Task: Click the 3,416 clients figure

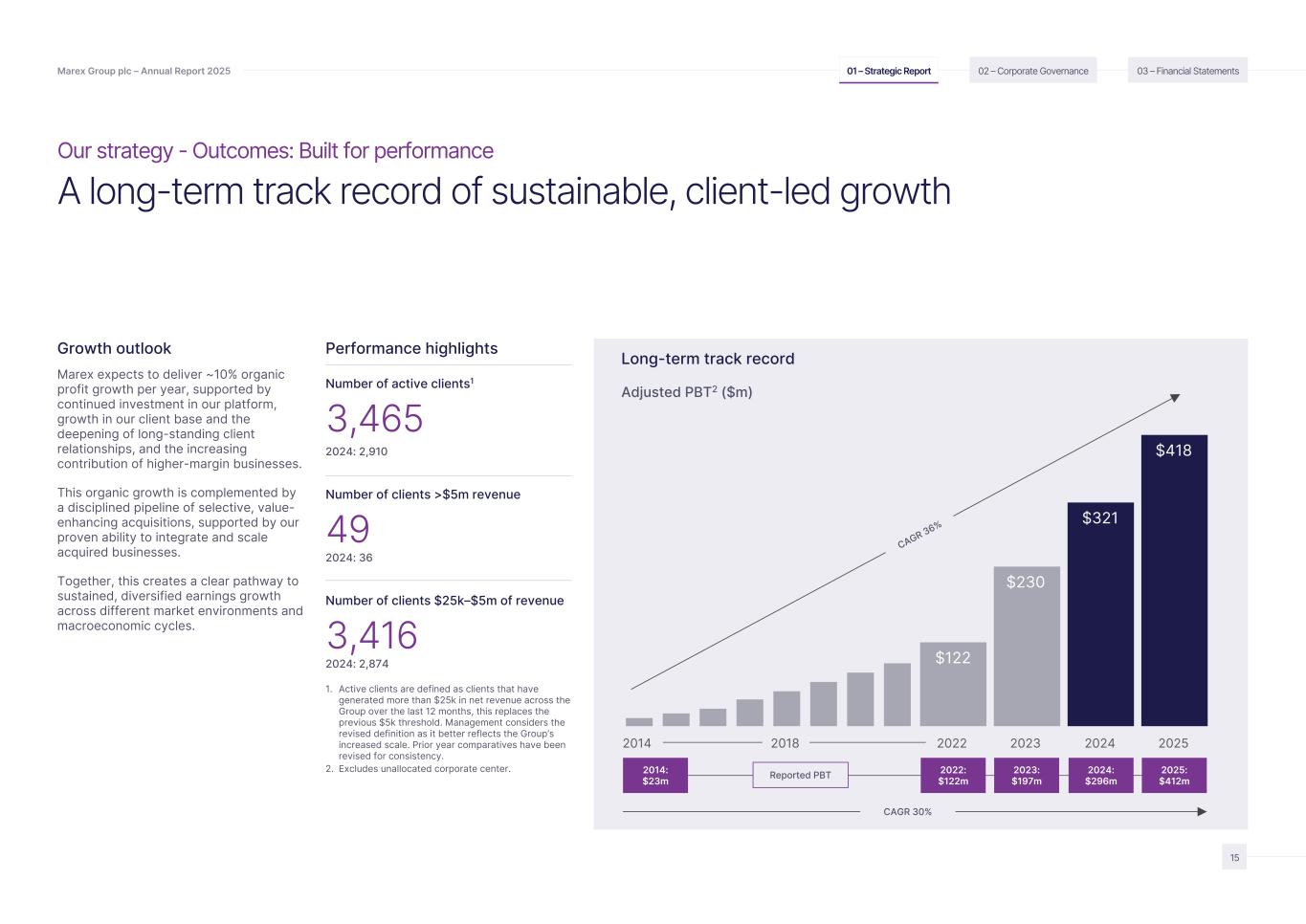Action: (x=372, y=635)
